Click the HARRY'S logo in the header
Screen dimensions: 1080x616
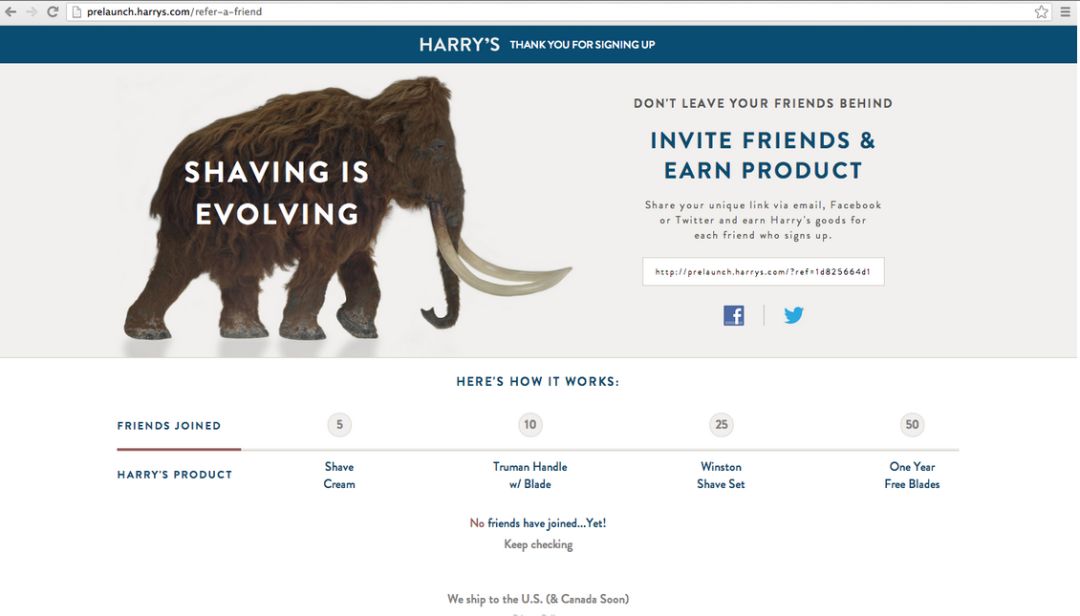pos(459,45)
